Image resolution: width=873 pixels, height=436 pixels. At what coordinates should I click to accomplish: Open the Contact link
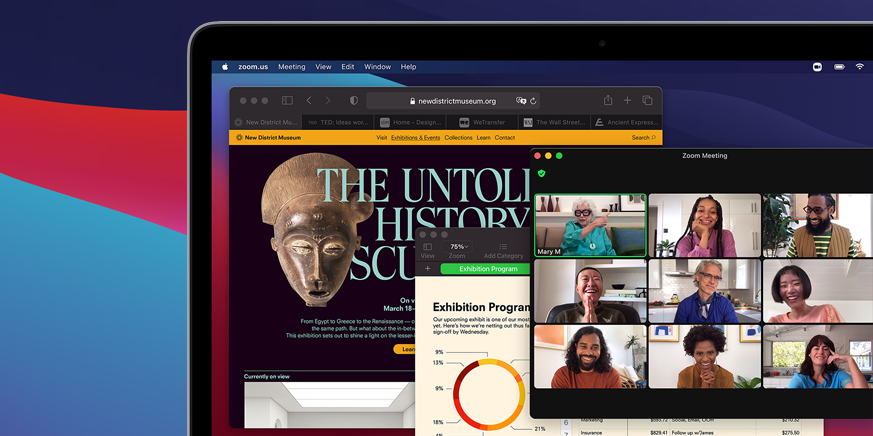tap(504, 138)
